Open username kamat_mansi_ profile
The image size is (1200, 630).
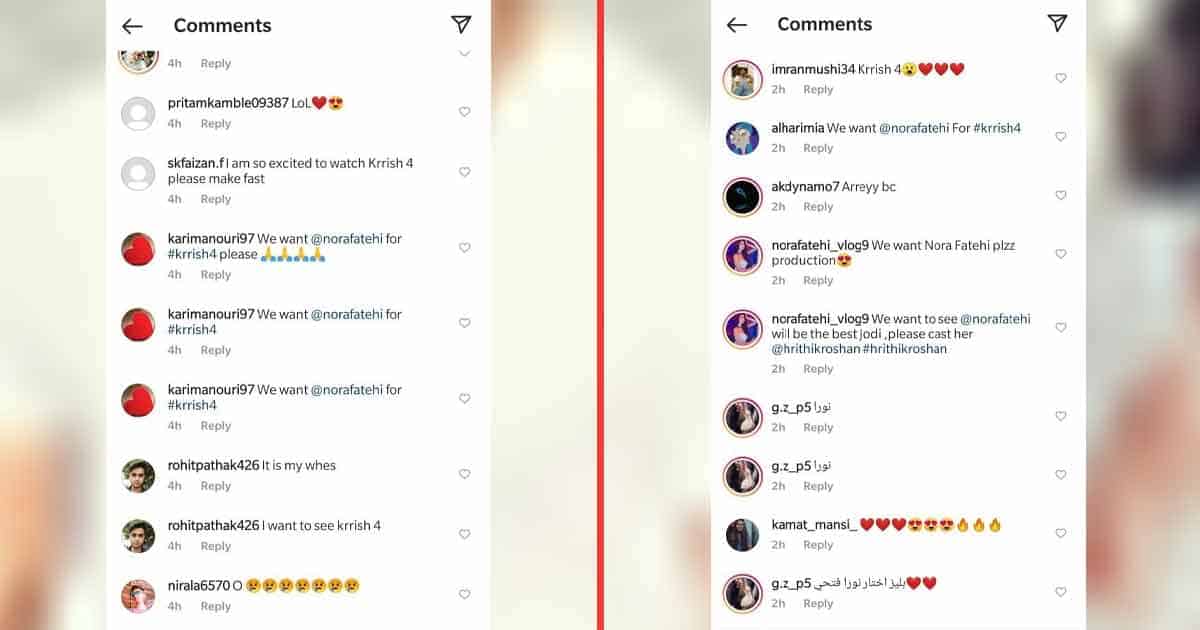tap(814, 524)
